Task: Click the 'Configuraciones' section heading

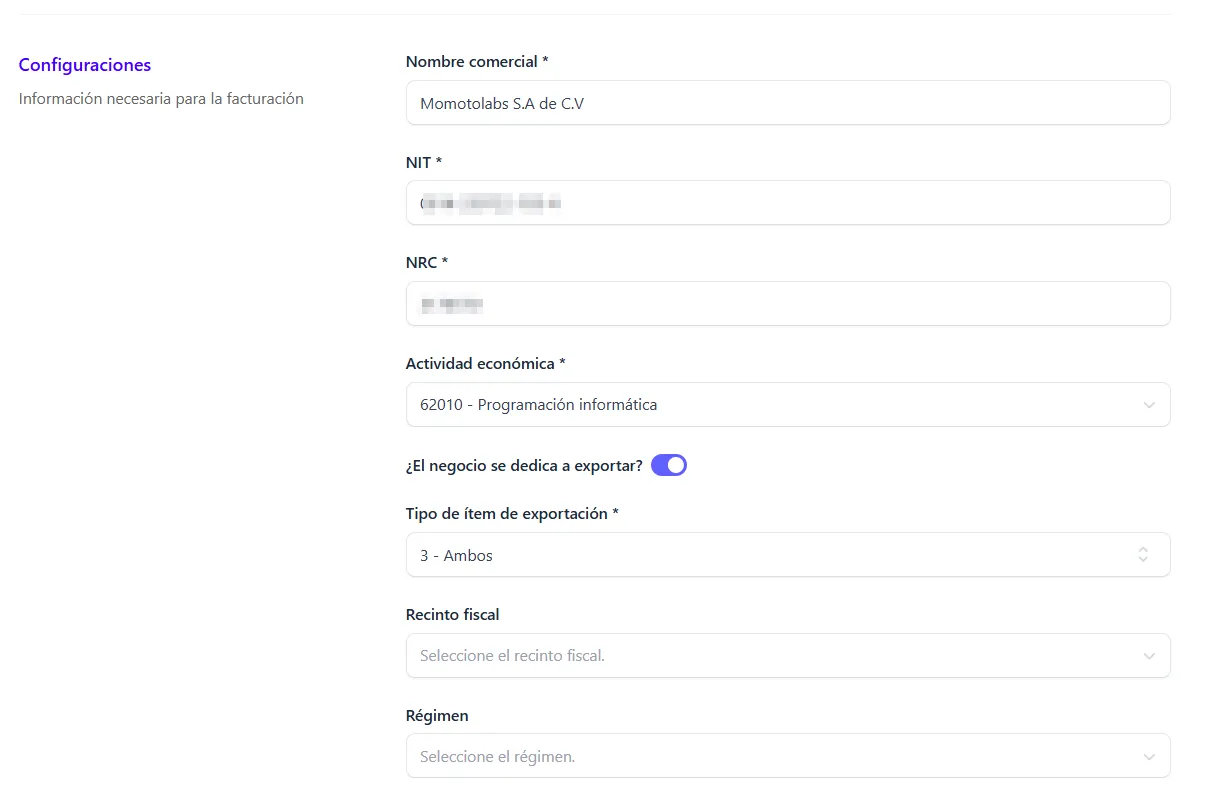Action: click(85, 65)
